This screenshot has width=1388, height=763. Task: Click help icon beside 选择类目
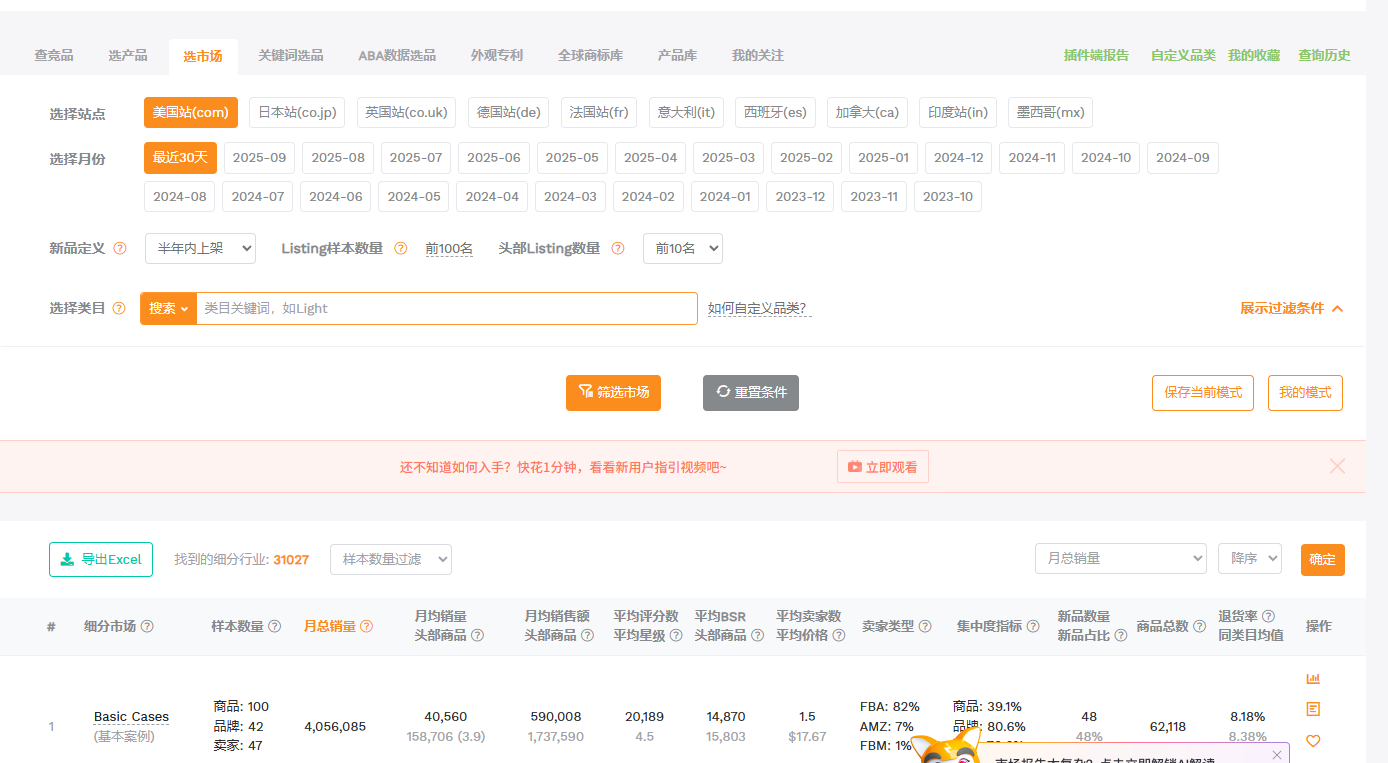pos(119,309)
